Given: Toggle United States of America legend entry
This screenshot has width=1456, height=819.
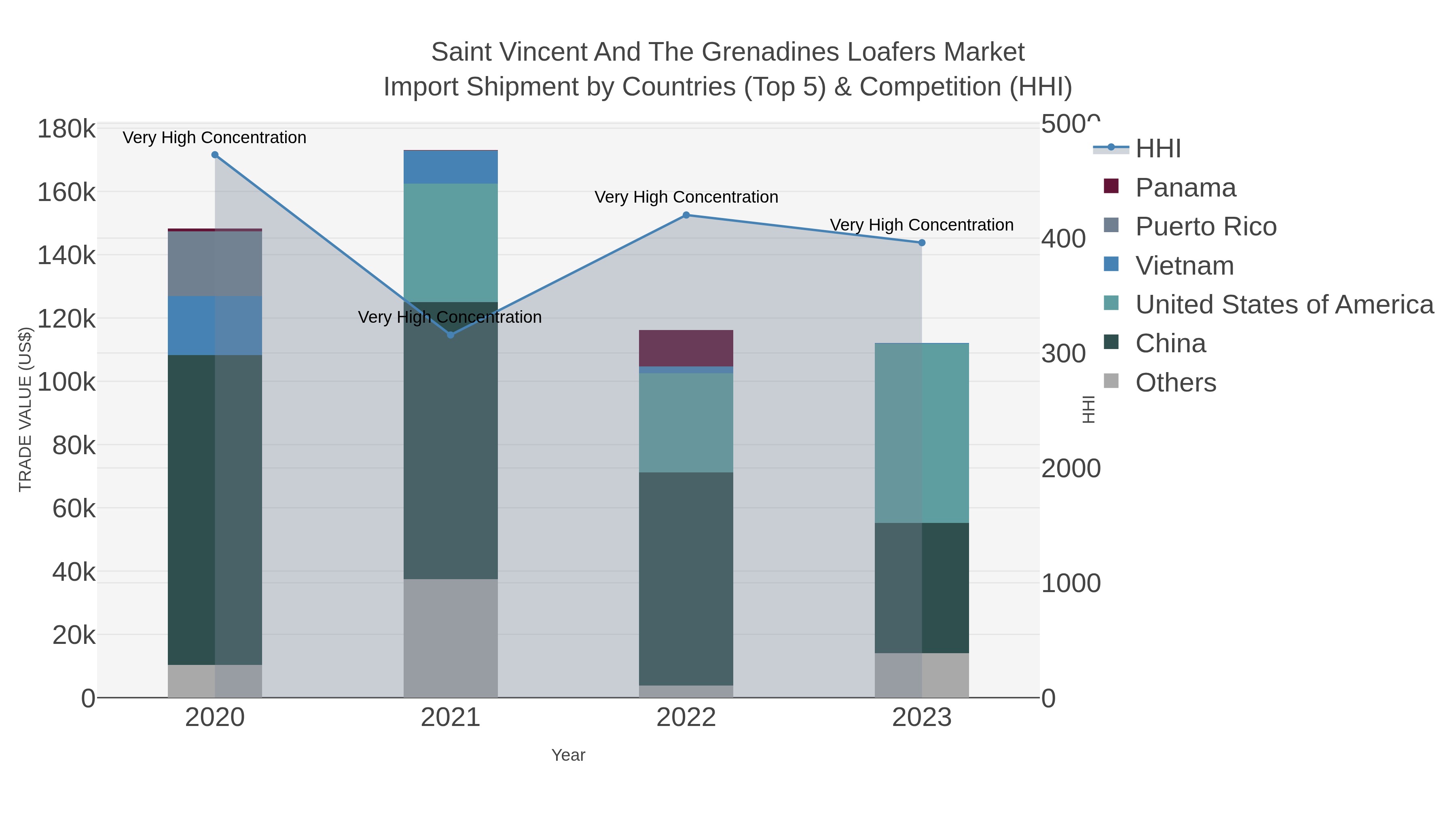Looking at the screenshot, I should coord(1268,305).
